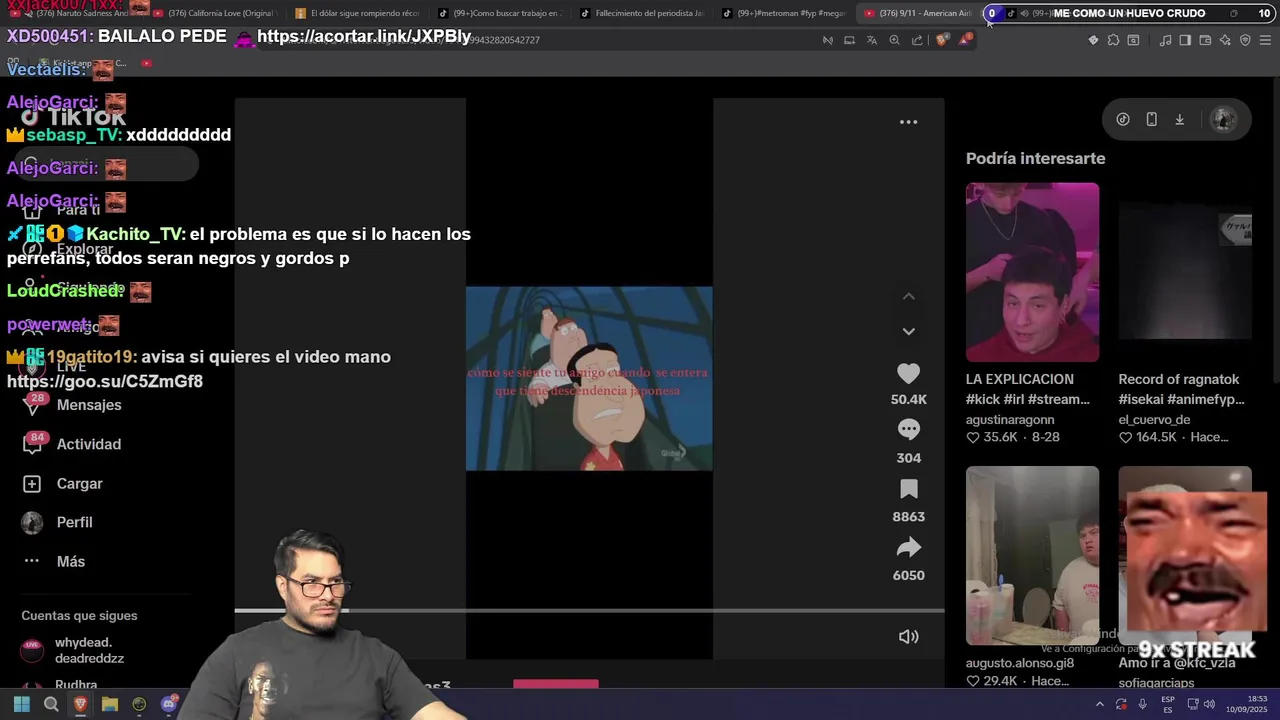Open the augusto.alonso.gi8 video thumbnail
The image size is (1280, 720).
tap(1032, 555)
